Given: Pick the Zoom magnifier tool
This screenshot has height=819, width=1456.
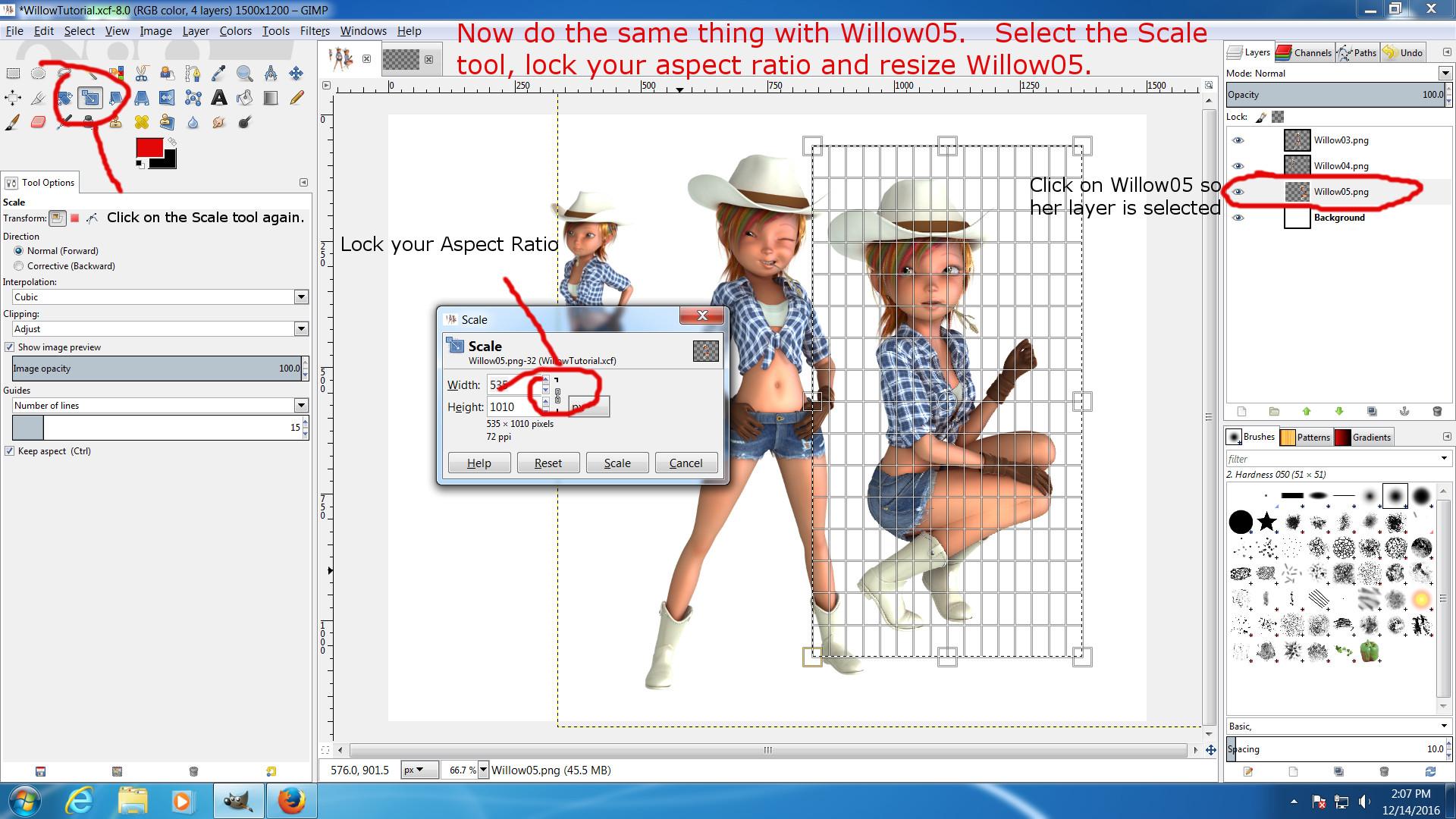Looking at the screenshot, I should pos(244,73).
